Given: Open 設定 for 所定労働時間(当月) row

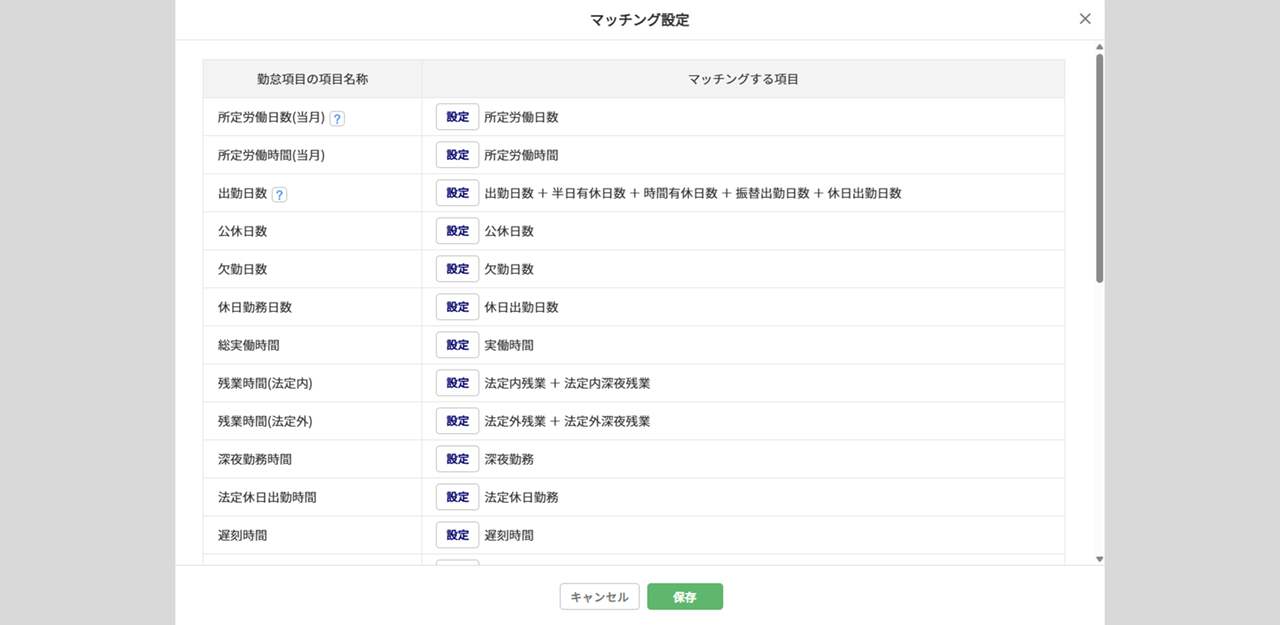Looking at the screenshot, I should click(457, 155).
